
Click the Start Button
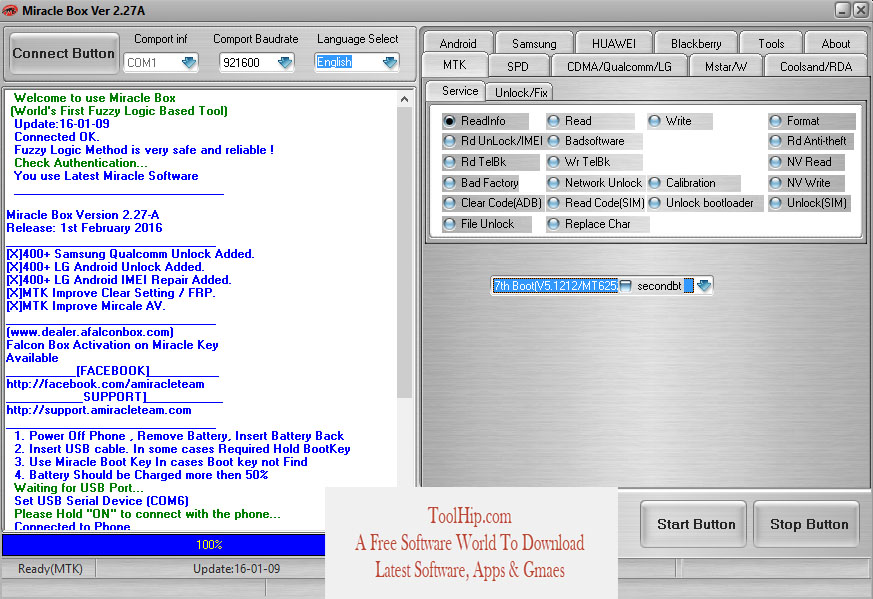click(x=696, y=524)
